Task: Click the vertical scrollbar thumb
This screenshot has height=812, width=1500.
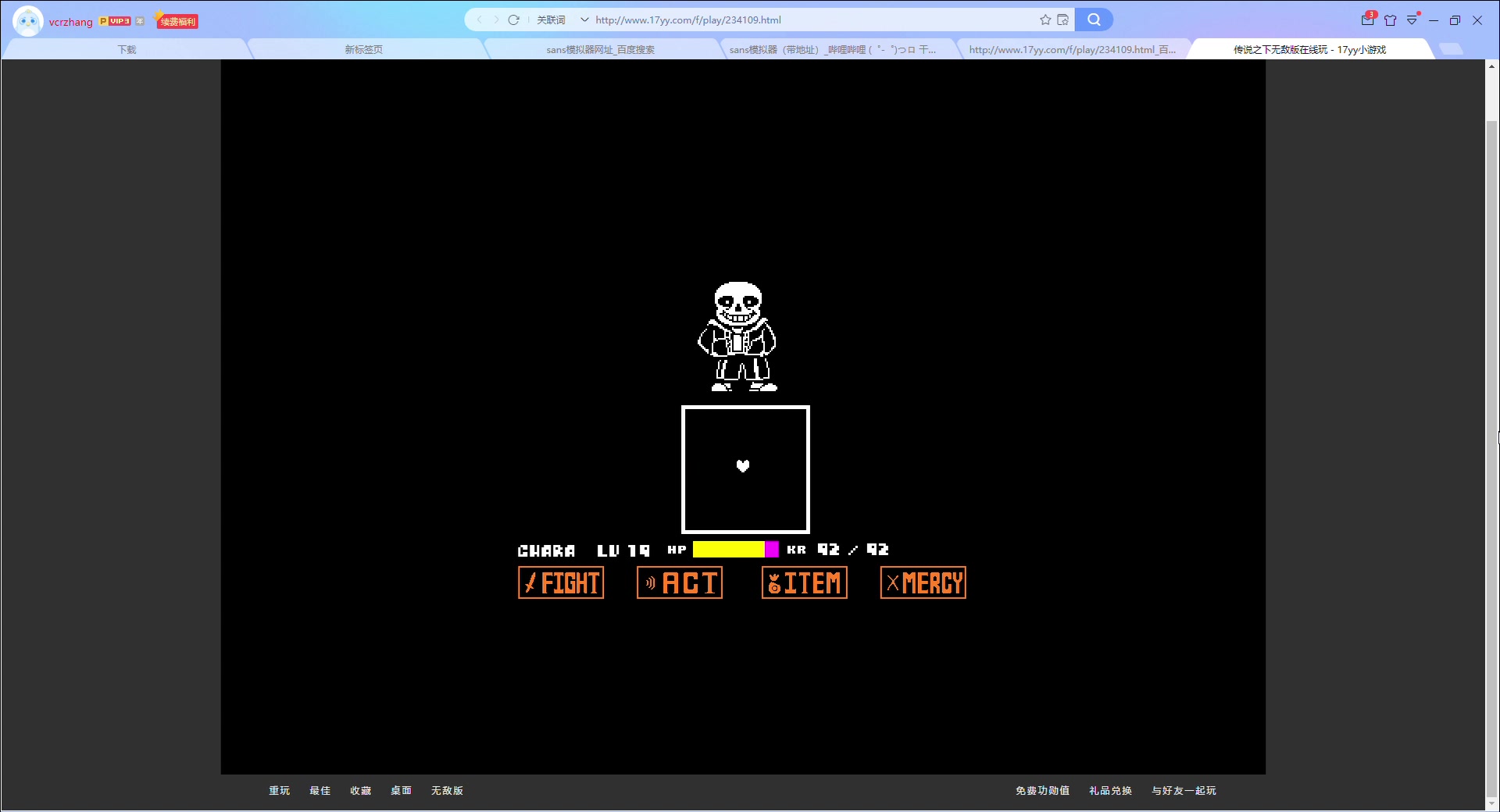Action: click(1492, 459)
